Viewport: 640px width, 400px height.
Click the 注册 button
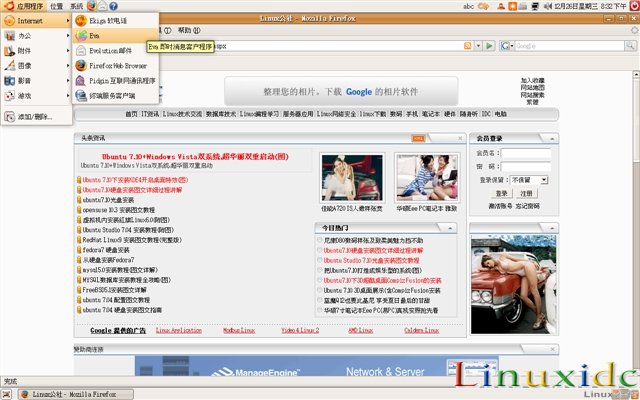[527, 193]
